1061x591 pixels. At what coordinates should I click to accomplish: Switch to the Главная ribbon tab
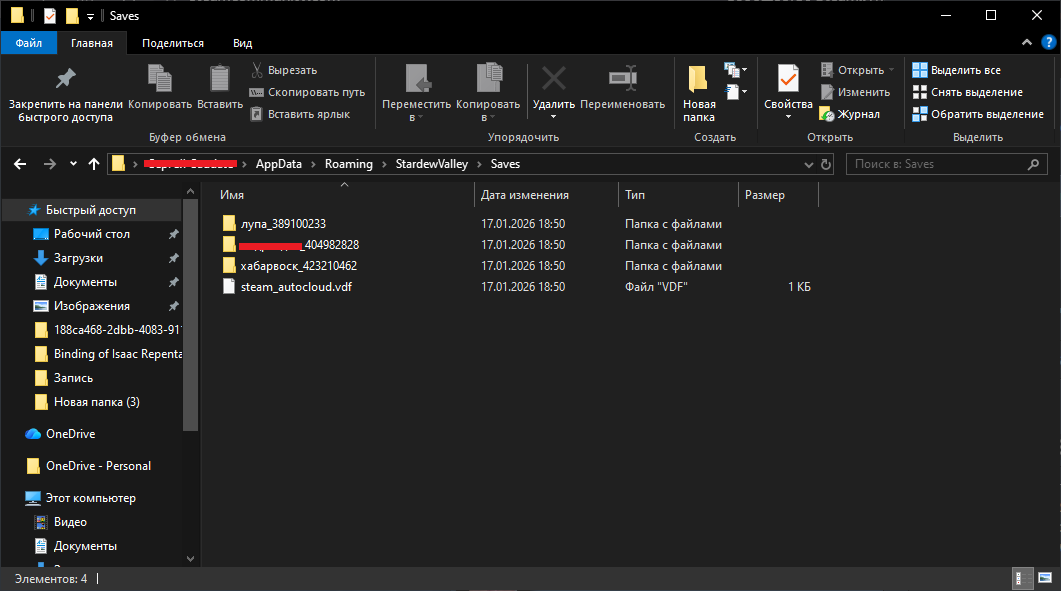92,43
